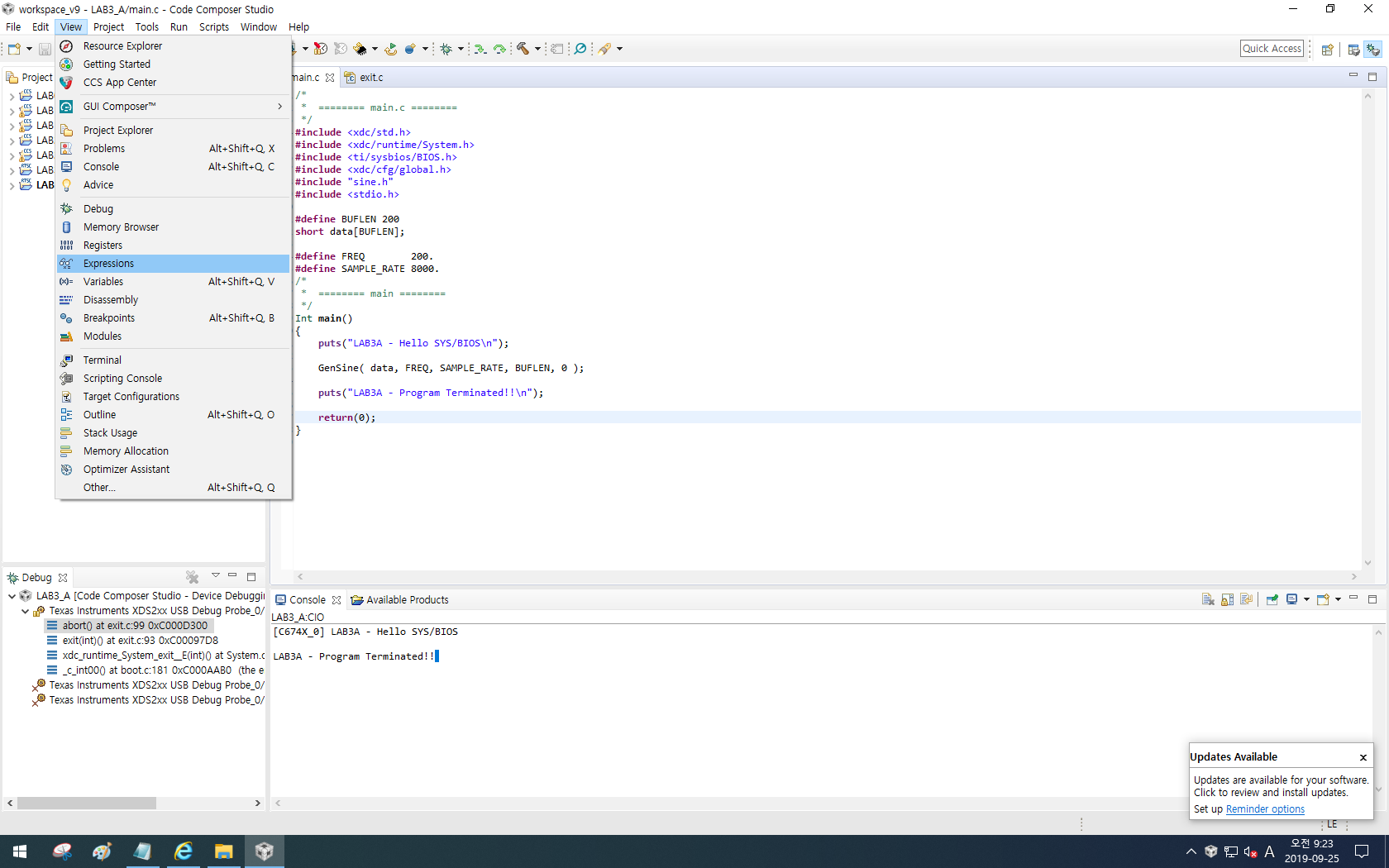Switch to exit.c editor tab
Screen dimensions: 1389x868
click(365, 78)
